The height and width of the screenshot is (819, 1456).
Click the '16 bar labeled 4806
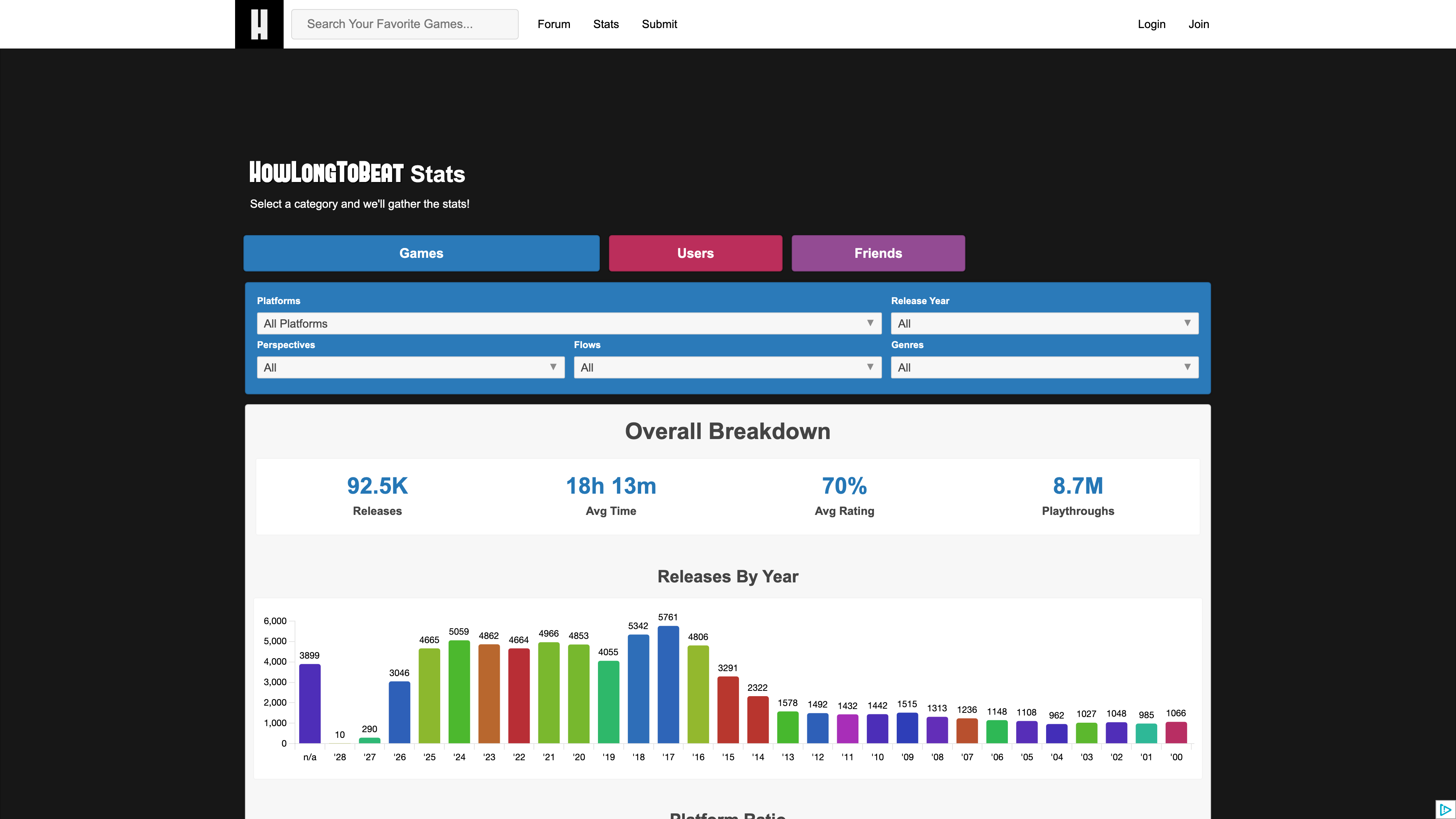point(698,695)
